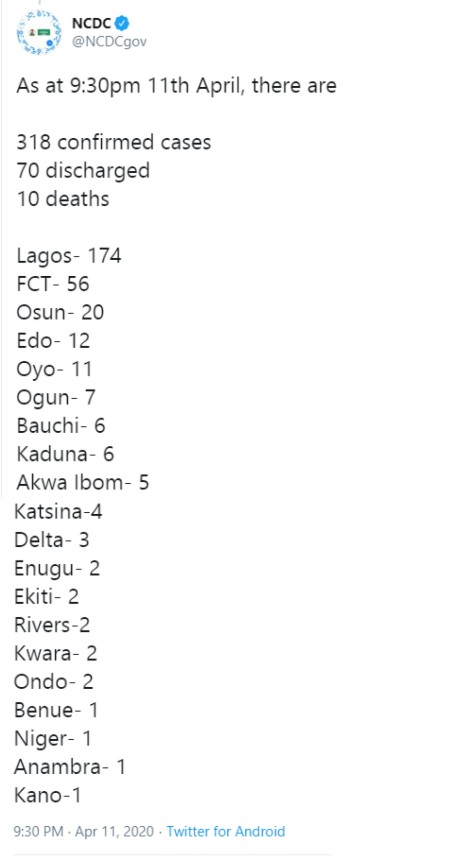Select the '70 discharged' line

tap(83, 170)
